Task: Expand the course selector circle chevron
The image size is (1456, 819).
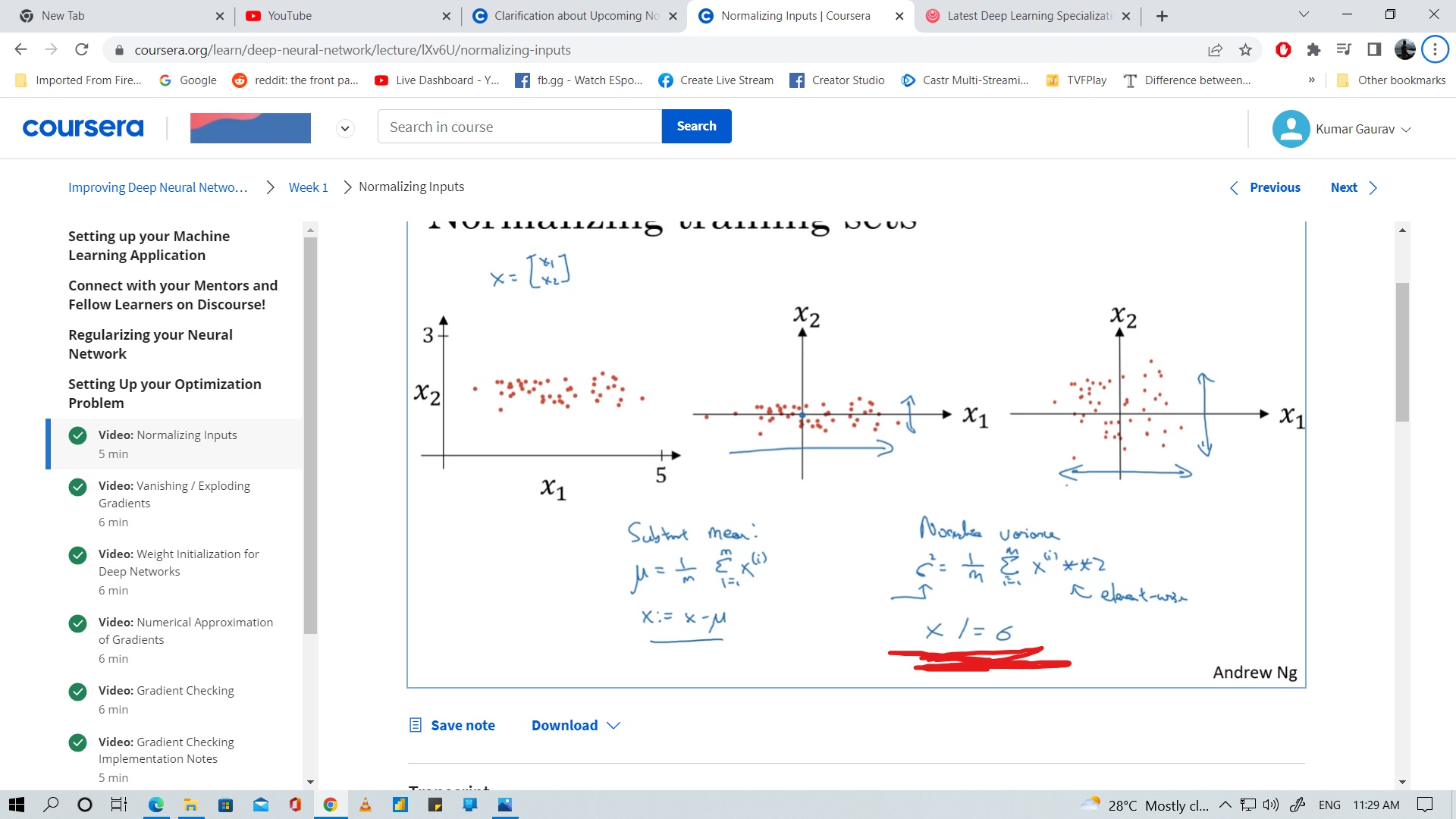Action: (x=345, y=128)
